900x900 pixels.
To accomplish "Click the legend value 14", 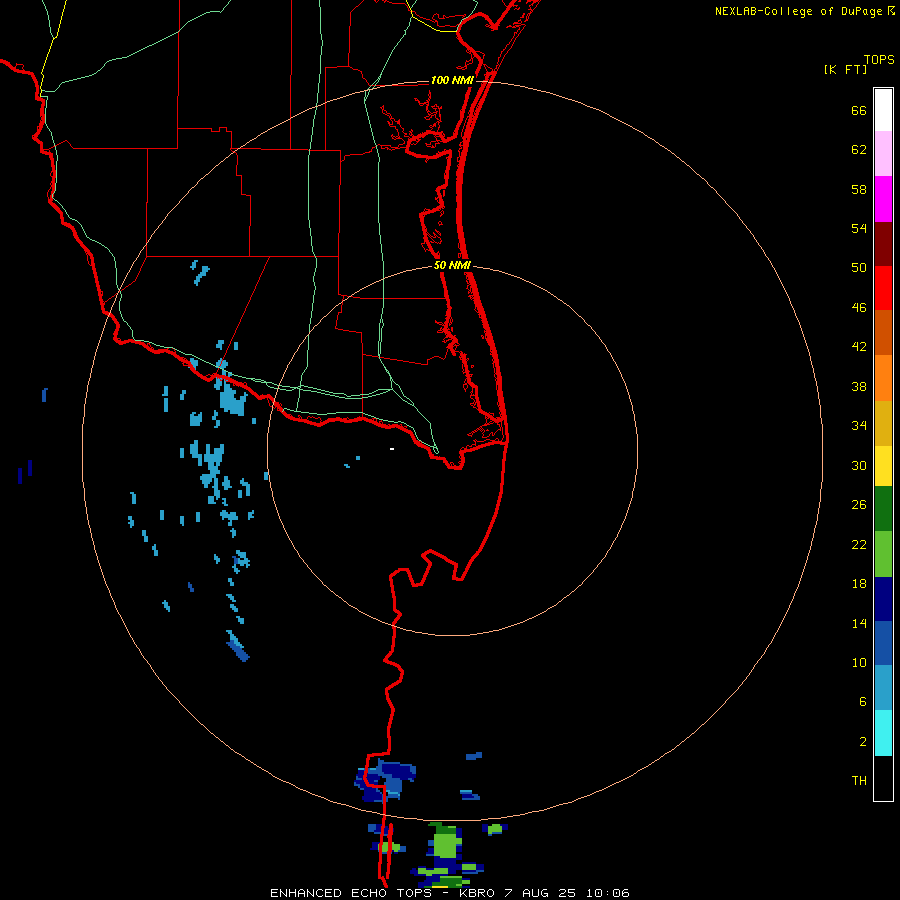I will point(859,623).
